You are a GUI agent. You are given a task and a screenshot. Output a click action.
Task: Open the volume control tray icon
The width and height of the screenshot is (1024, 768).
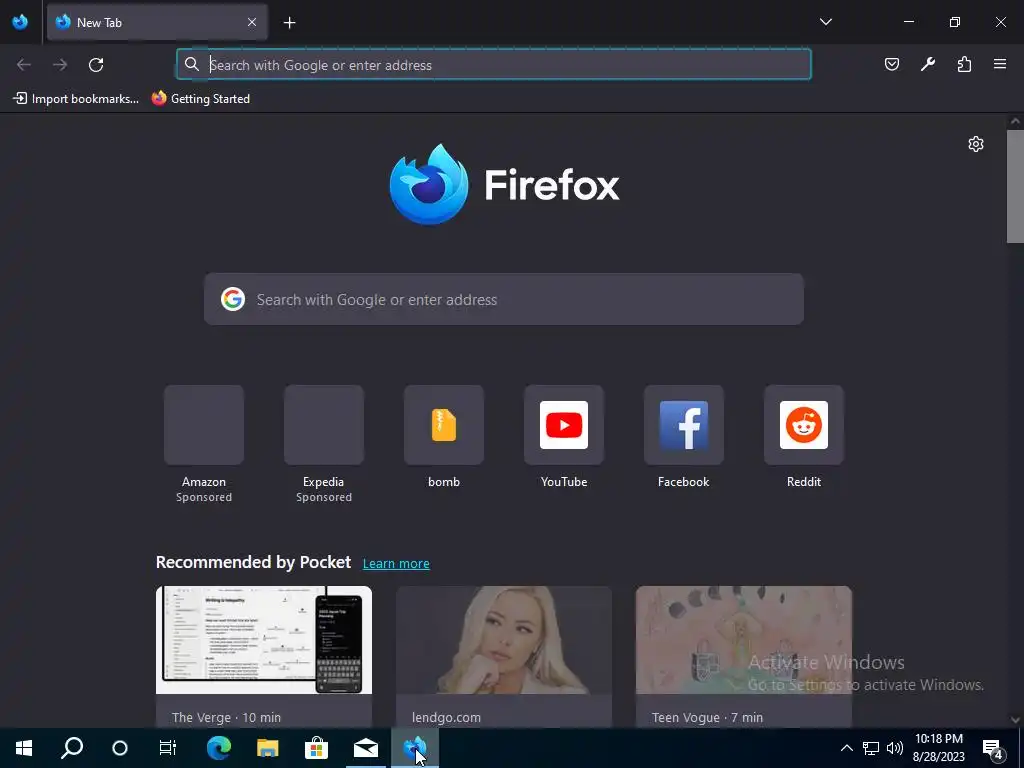[895, 748]
